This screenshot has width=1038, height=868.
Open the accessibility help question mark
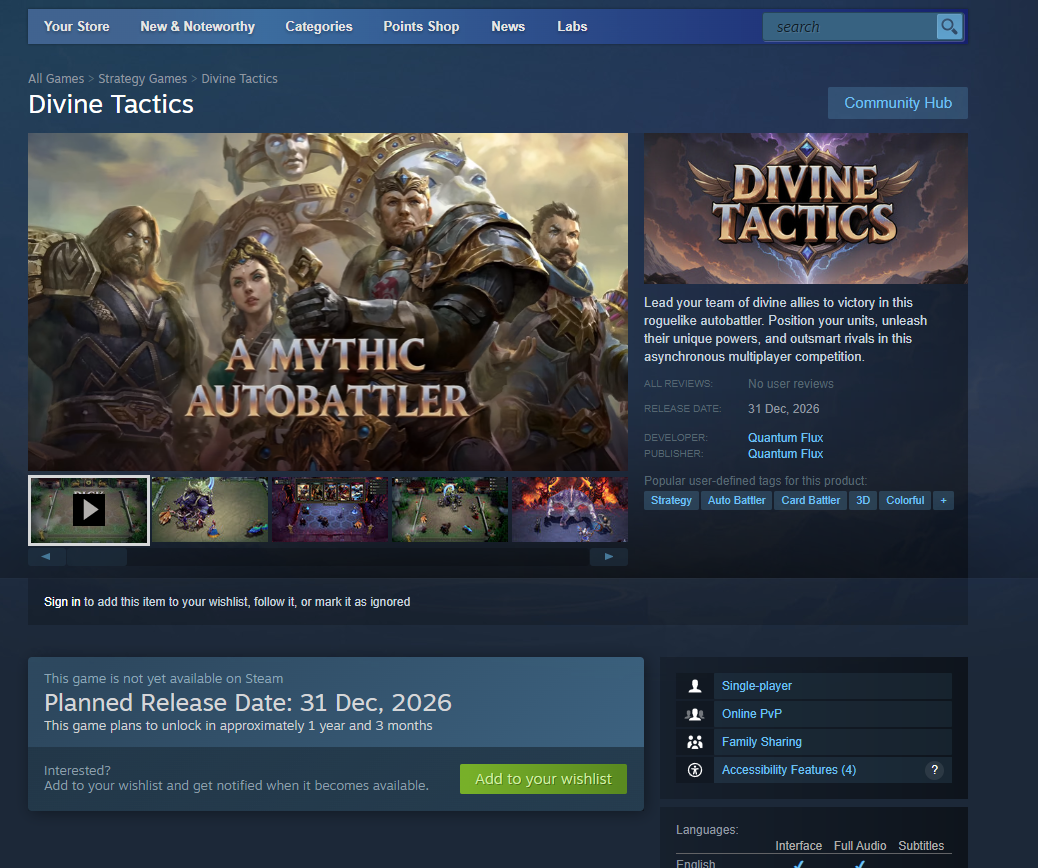click(934, 769)
